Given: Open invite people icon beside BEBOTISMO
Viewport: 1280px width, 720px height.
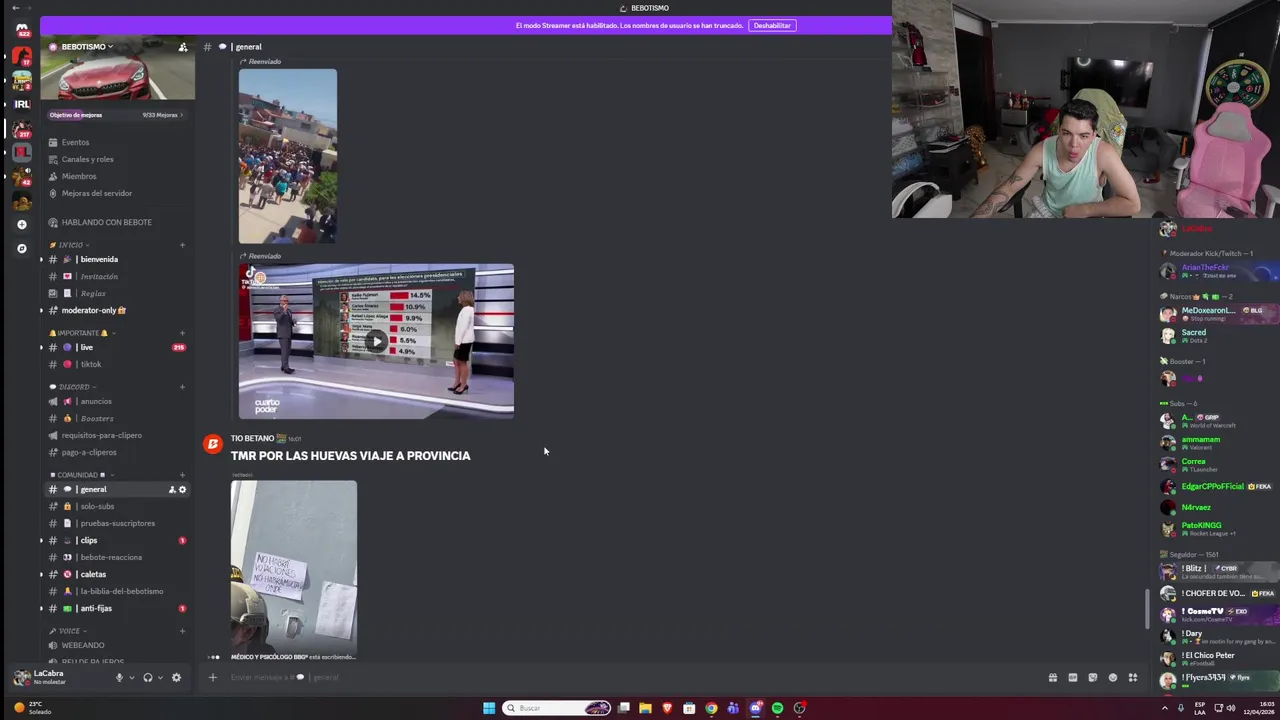Looking at the screenshot, I should (x=182, y=47).
